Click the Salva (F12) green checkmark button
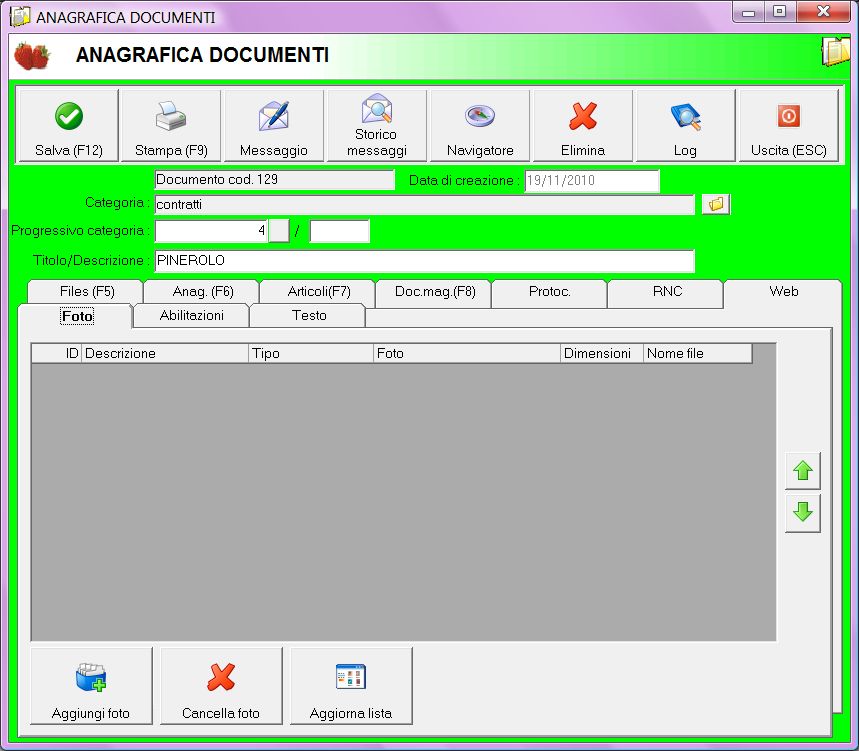The width and height of the screenshot is (859, 751). (x=68, y=126)
